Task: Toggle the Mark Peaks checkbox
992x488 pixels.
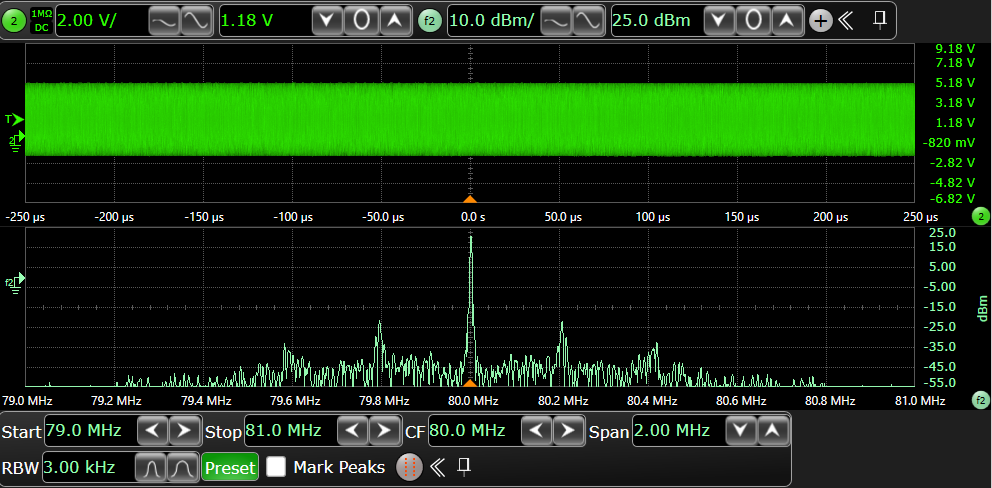Action: [x=276, y=467]
